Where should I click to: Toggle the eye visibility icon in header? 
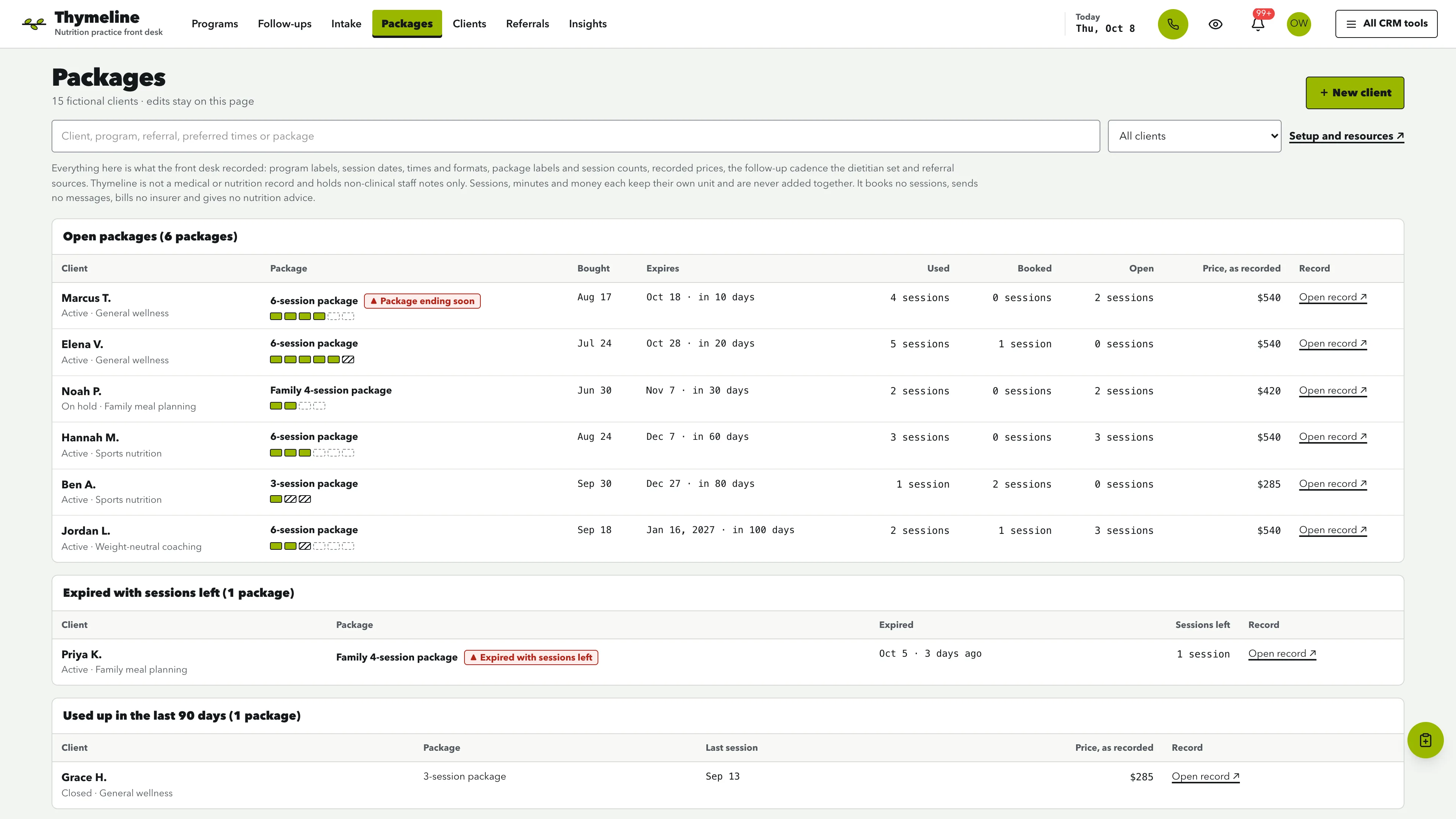(x=1215, y=24)
